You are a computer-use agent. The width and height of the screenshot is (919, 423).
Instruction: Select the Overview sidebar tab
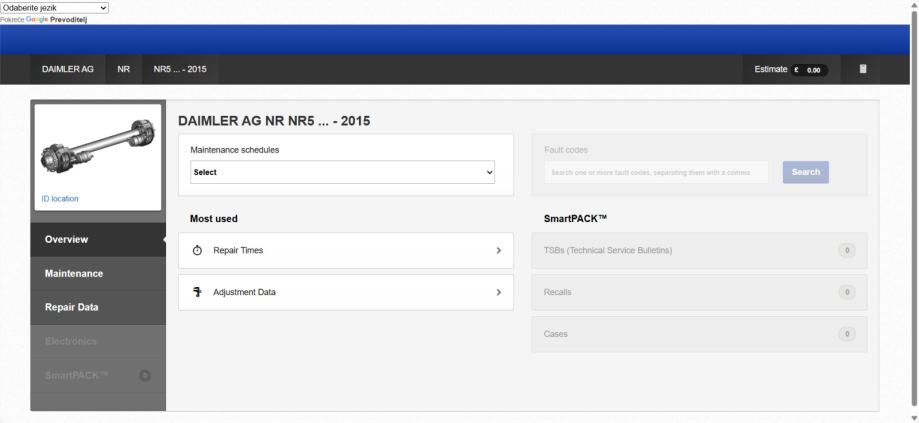pos(98,240)
